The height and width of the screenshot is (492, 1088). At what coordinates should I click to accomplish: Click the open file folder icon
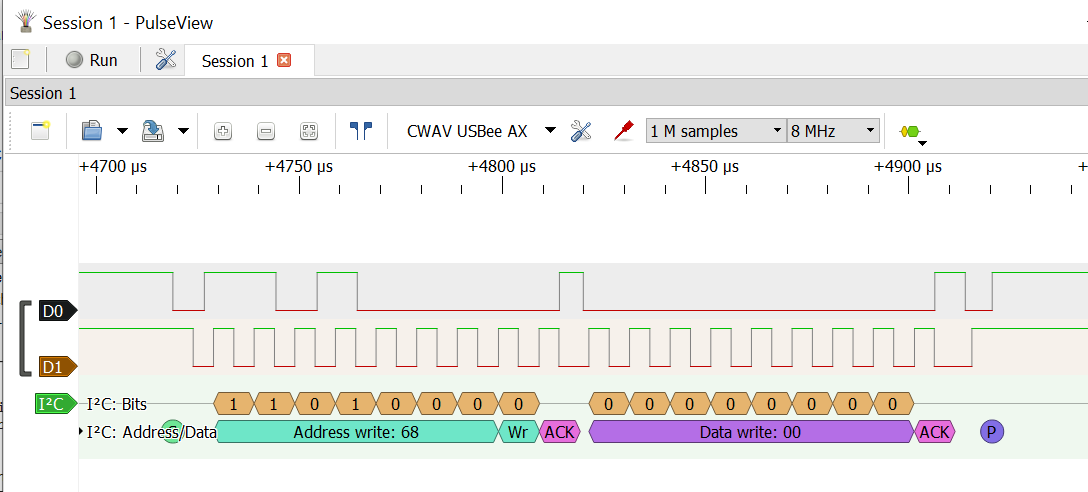tap(92, 130)
